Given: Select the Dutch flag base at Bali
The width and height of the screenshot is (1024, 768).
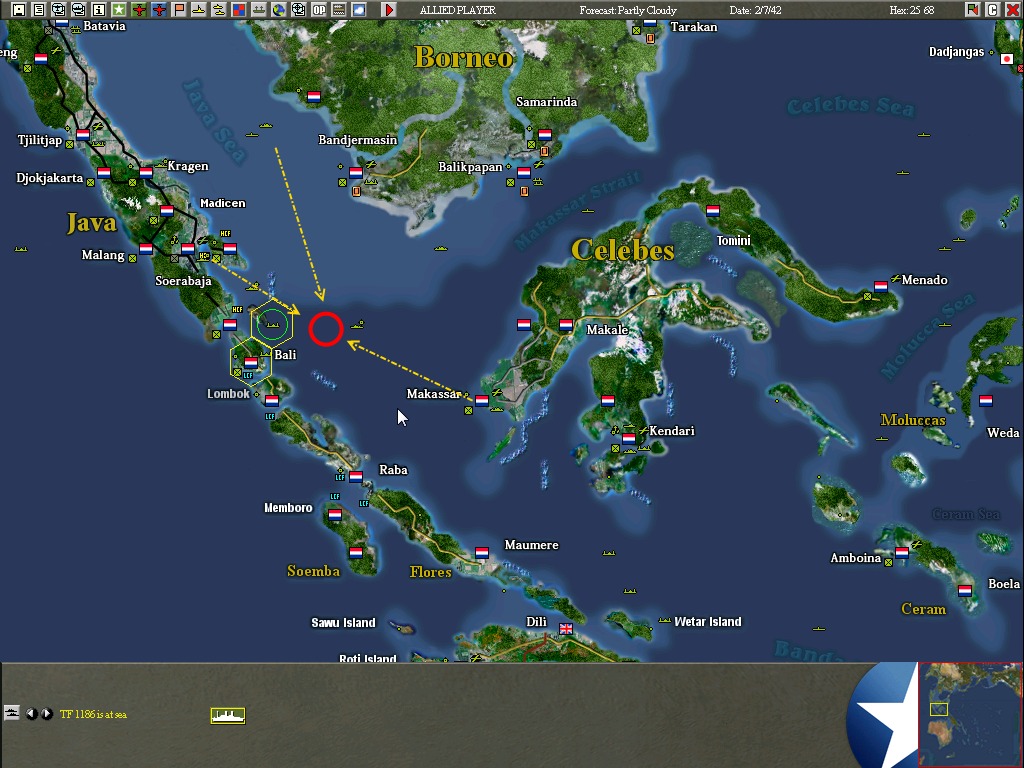Looking at the screenshot, I should [251, 362].
